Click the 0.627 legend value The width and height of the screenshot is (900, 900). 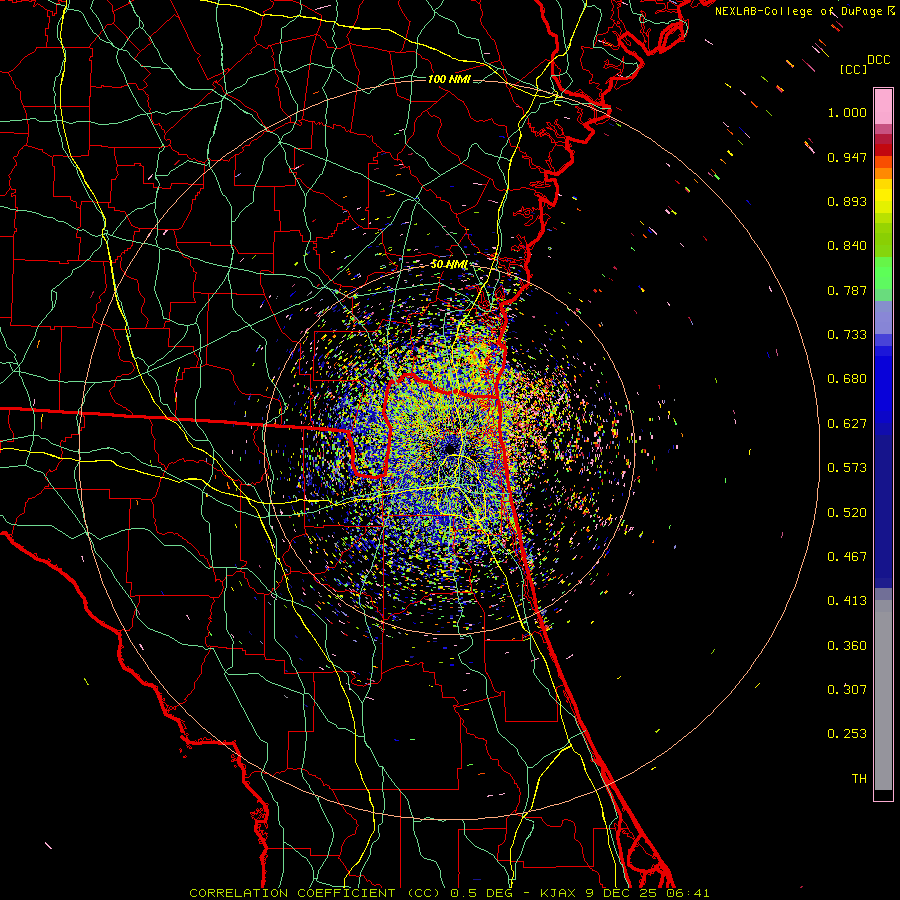click(847, 424)
